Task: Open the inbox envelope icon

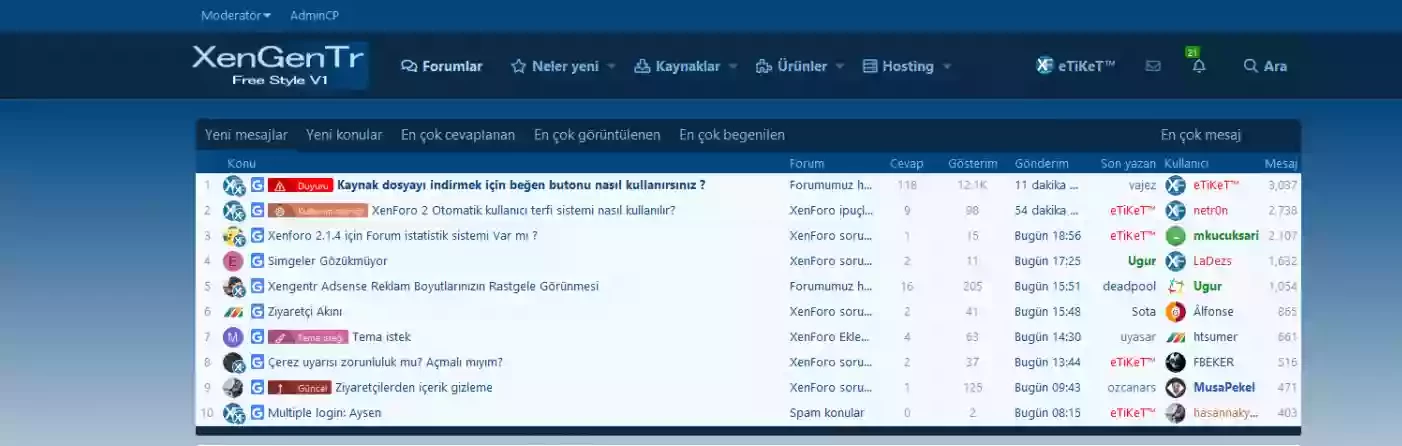Action: (x=1153, y=66)
